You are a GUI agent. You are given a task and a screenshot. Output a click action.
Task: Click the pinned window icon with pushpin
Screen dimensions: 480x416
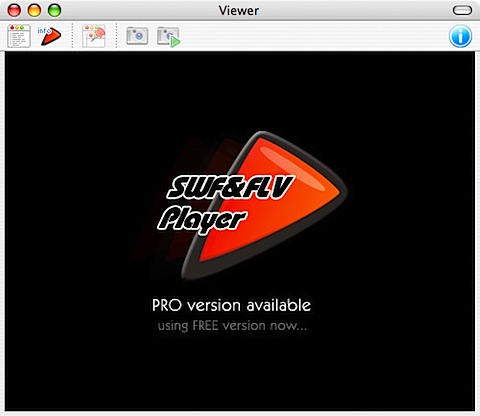point(94,36)
